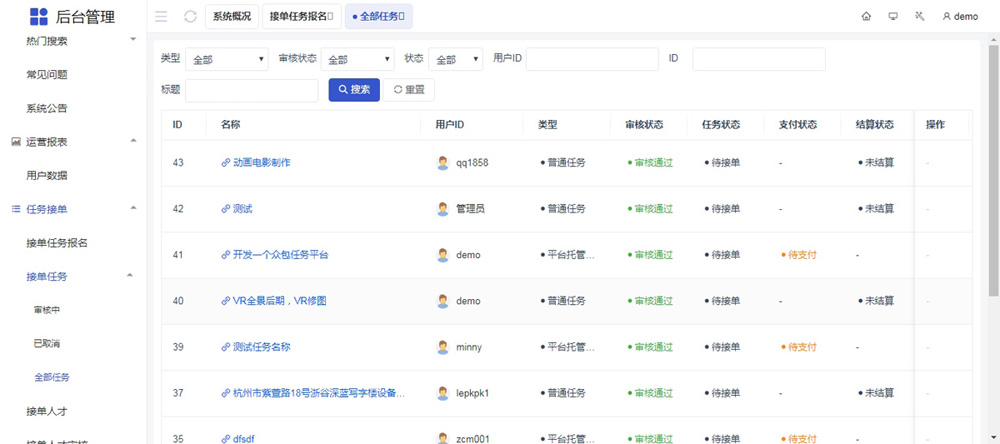Open the 动画电影制作 task link

(261, 163)
